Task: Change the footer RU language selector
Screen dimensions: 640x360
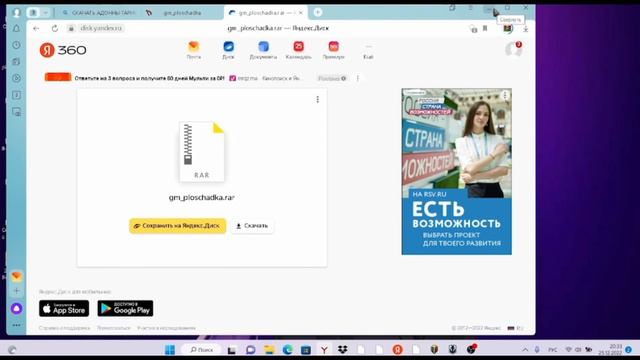Action: 516,328
